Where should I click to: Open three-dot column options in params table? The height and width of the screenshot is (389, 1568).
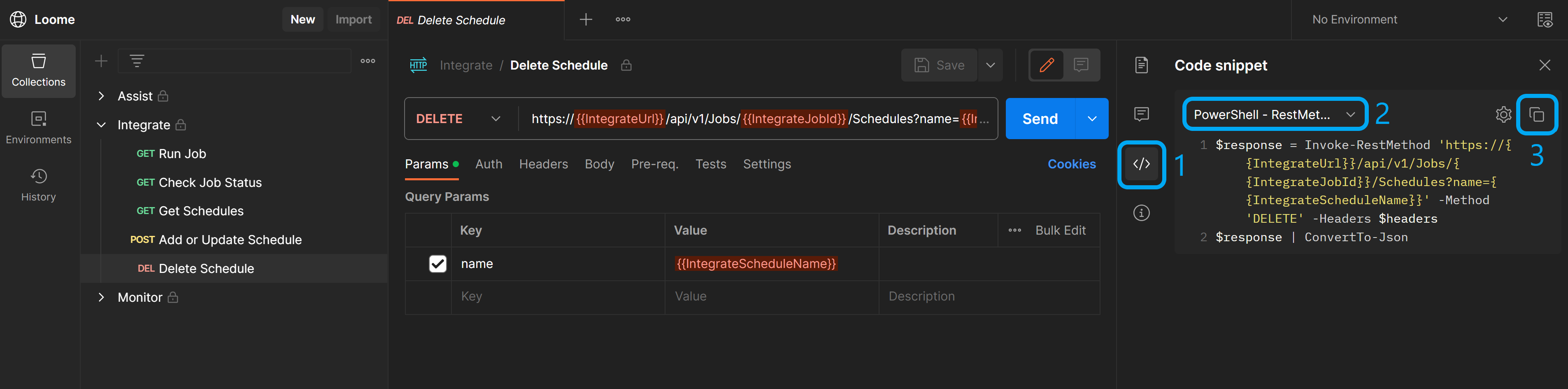[1015, 231]
